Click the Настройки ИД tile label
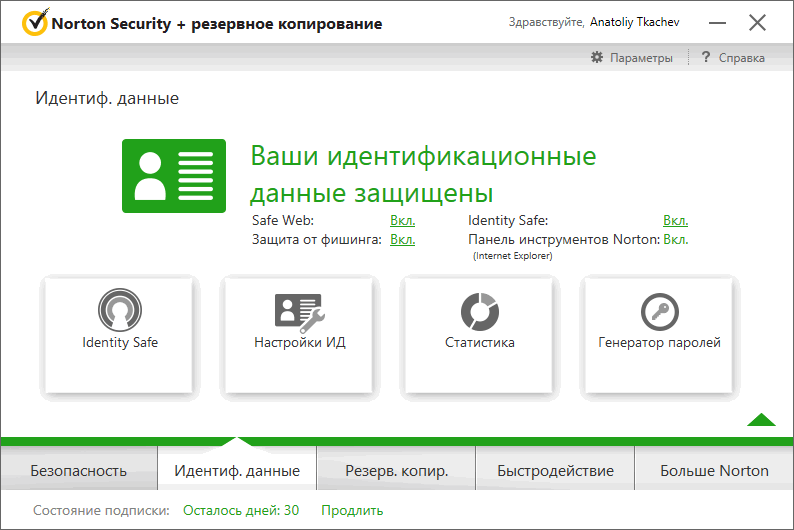 pyautogui.click(x=300, y=343)
